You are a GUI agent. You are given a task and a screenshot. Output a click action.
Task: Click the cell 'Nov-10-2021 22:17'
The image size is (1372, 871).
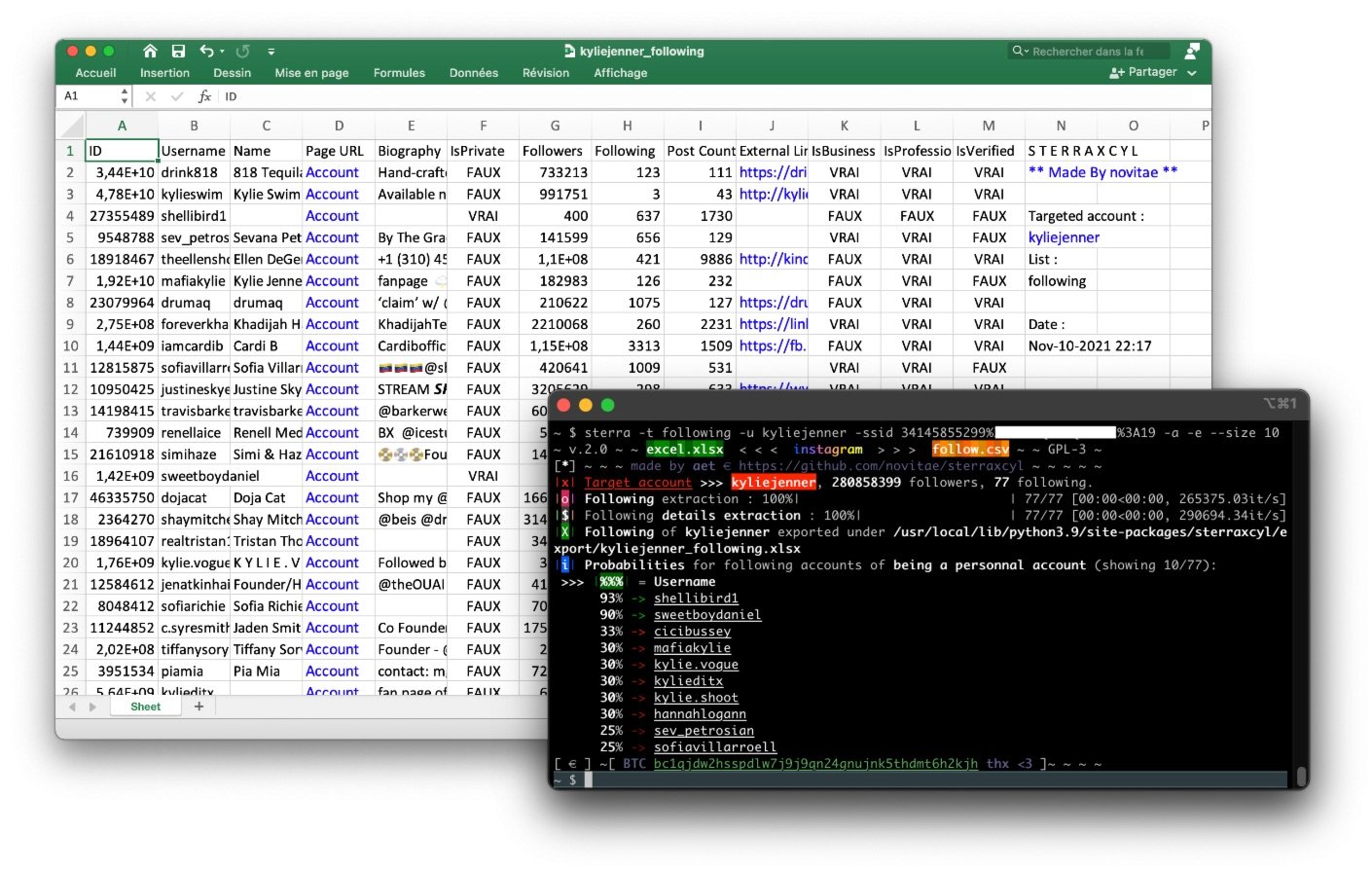(x=1090, y=345)
